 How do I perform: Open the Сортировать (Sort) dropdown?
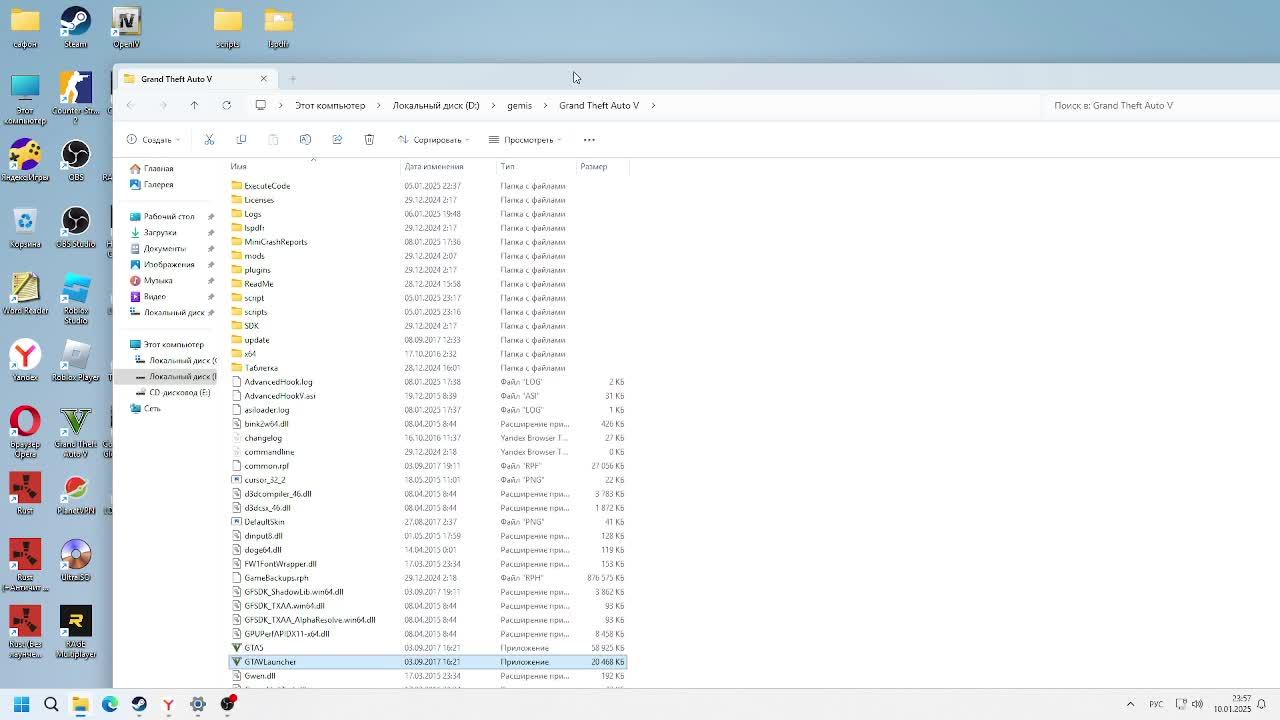434,140
